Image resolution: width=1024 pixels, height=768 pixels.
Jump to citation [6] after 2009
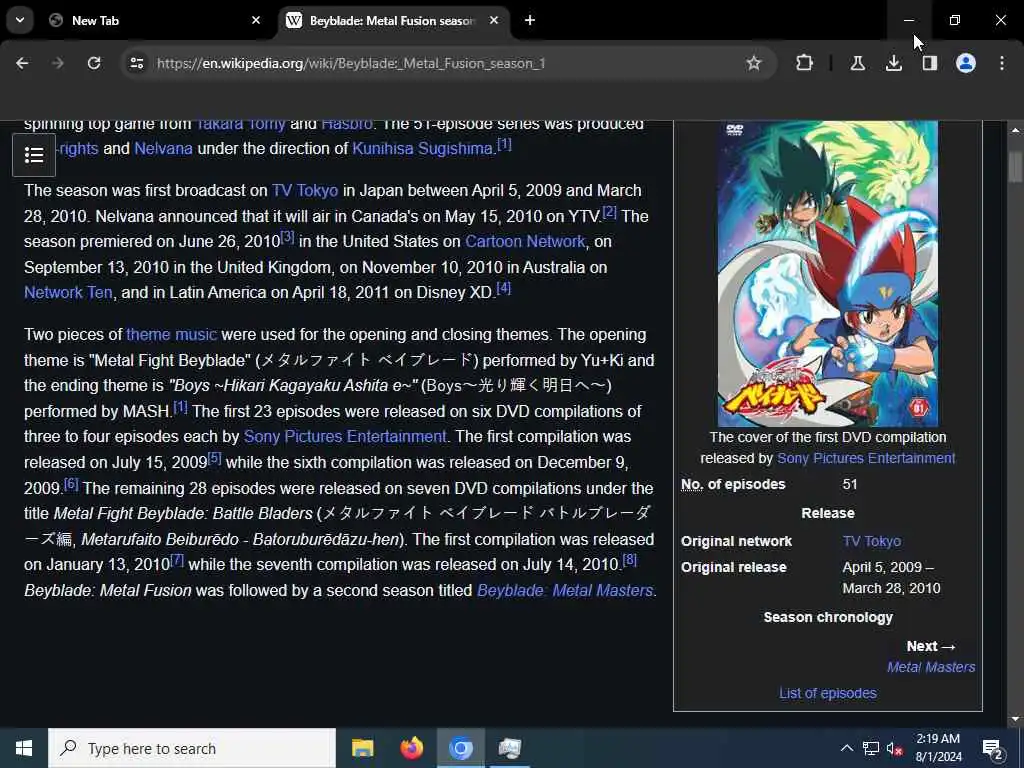(71, 484)
